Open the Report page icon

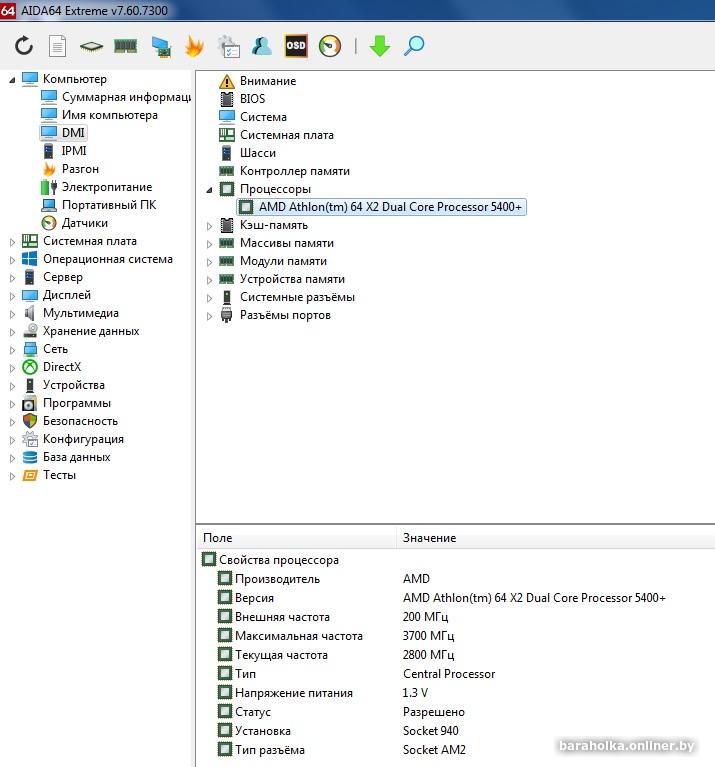pos(58,46)
